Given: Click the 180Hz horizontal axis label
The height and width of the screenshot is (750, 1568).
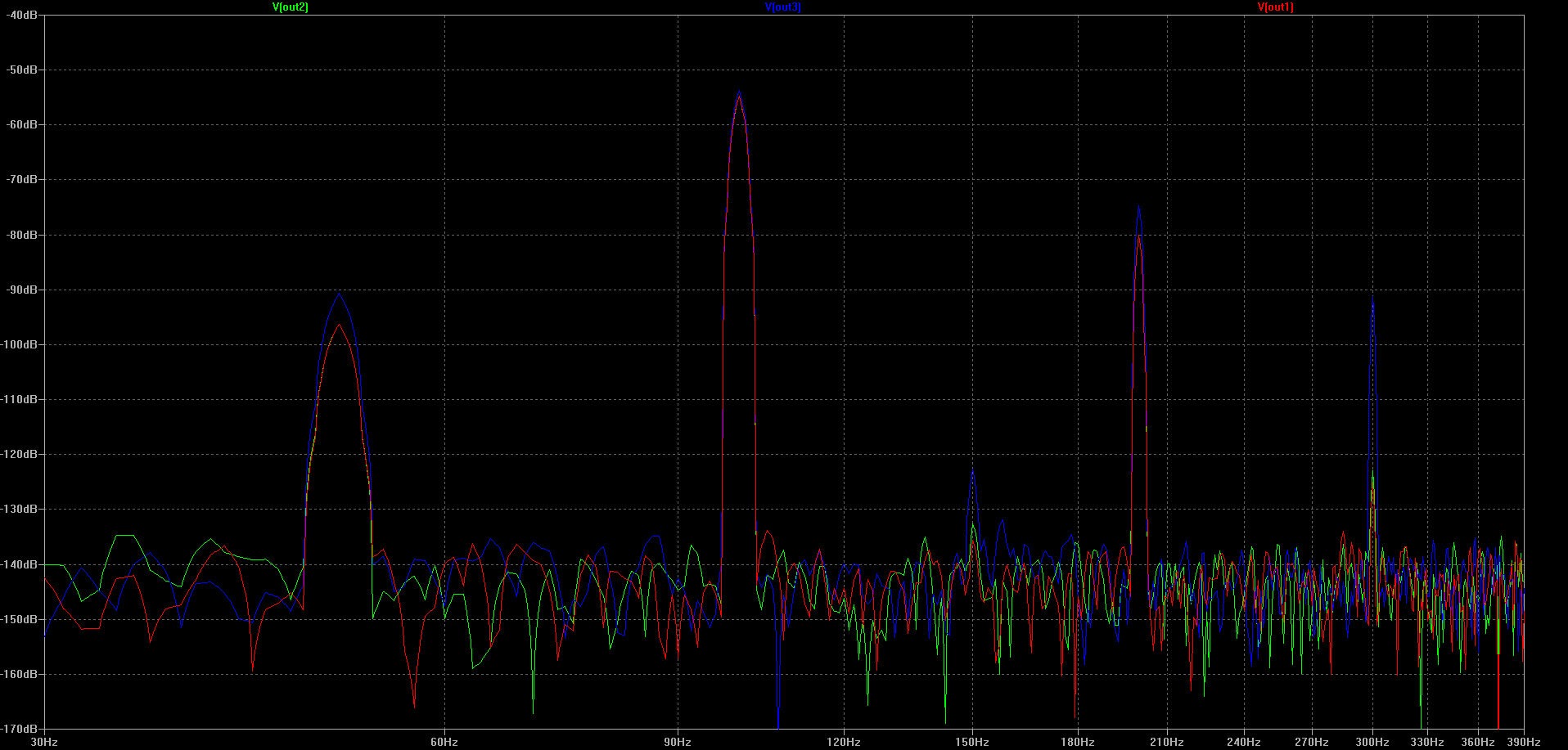Looking at the screenshot, I should click(x=1078, y=742).
